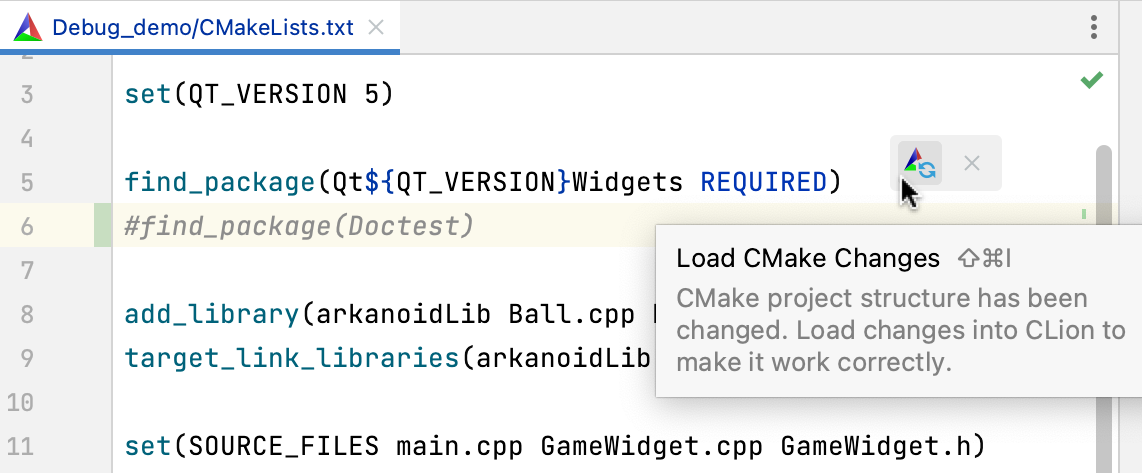The height and width of the screenshot is (473, 1142).
Task: Click the CMake file icon in the tab
Action: pos(28,27)
